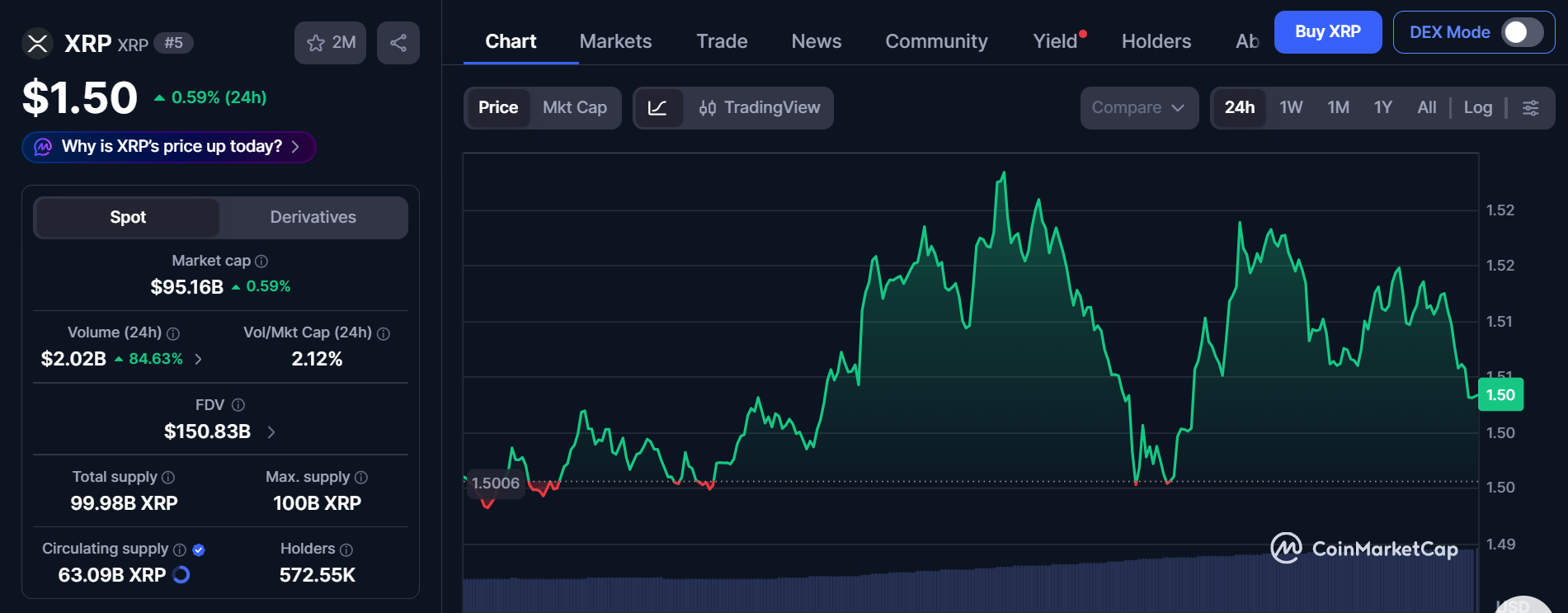This screenshot has width=1568, height=613.
Task: Select Mkt Cap chart mode
Action: tap(575, 108)
